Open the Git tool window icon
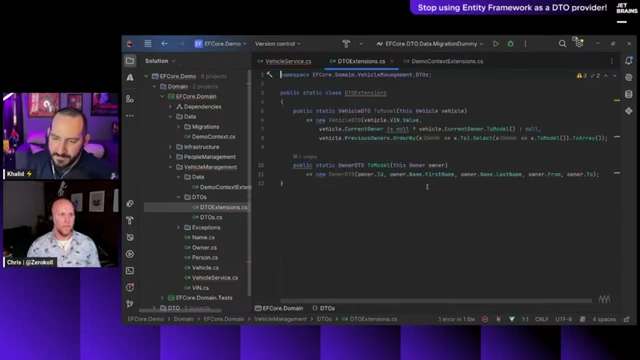The width and height of the screenshot is (640, 360). [130, 304]
